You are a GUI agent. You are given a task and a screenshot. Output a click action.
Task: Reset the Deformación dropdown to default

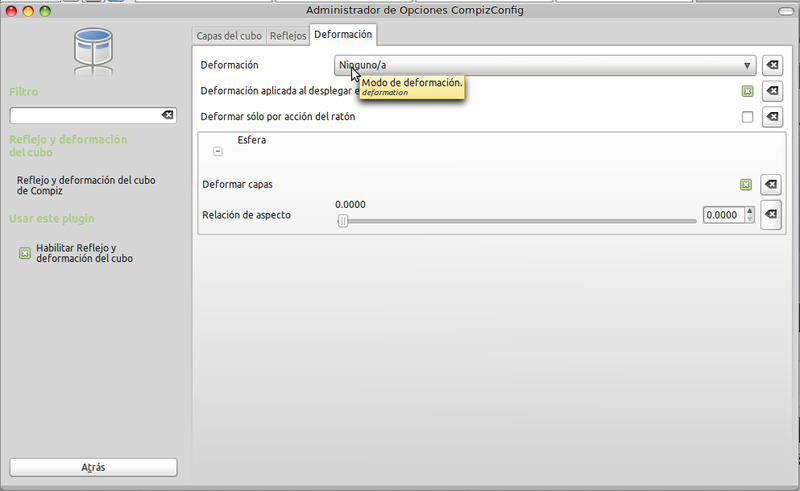coord(771,65)
